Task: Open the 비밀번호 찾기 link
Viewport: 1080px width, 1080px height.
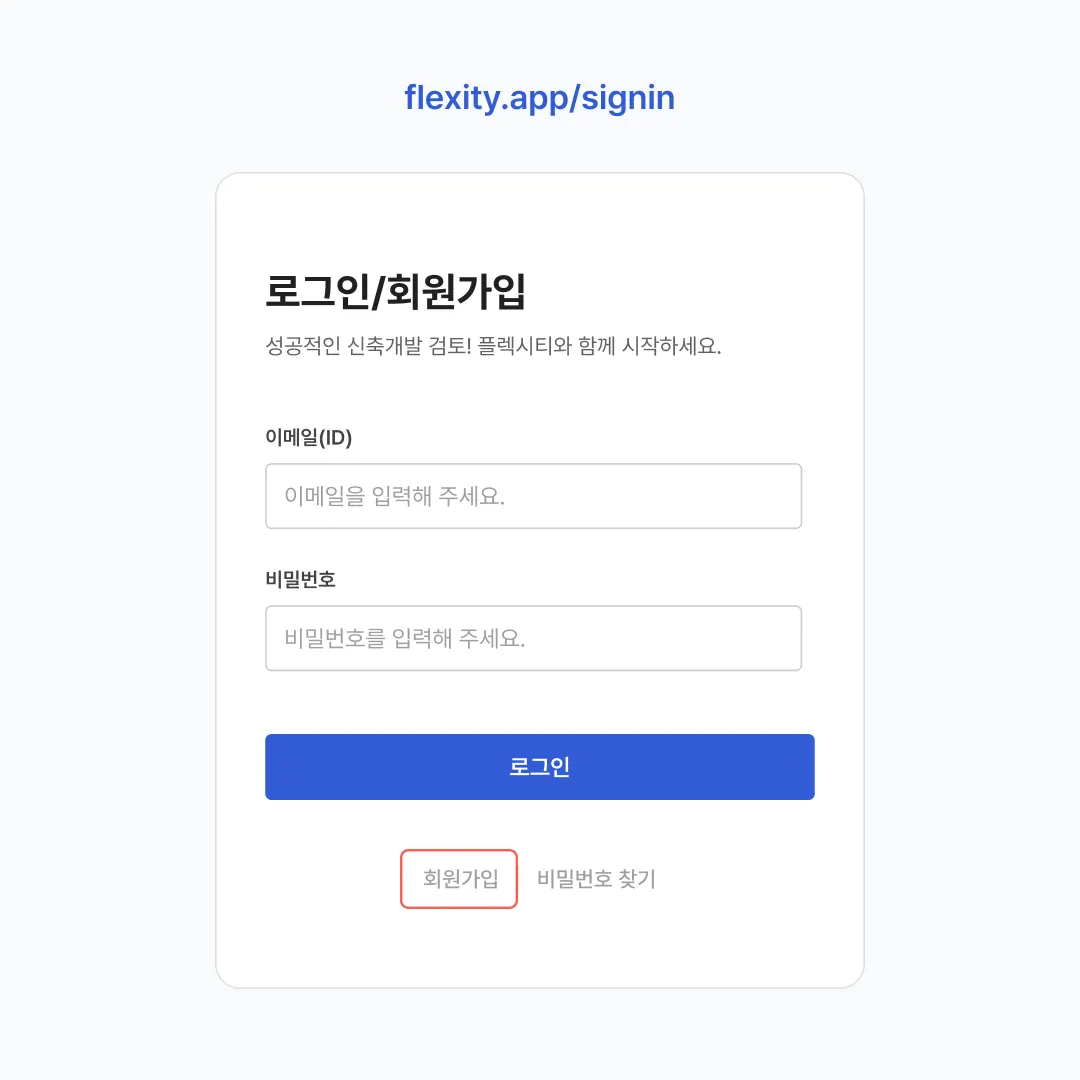Action: point(596,878)
